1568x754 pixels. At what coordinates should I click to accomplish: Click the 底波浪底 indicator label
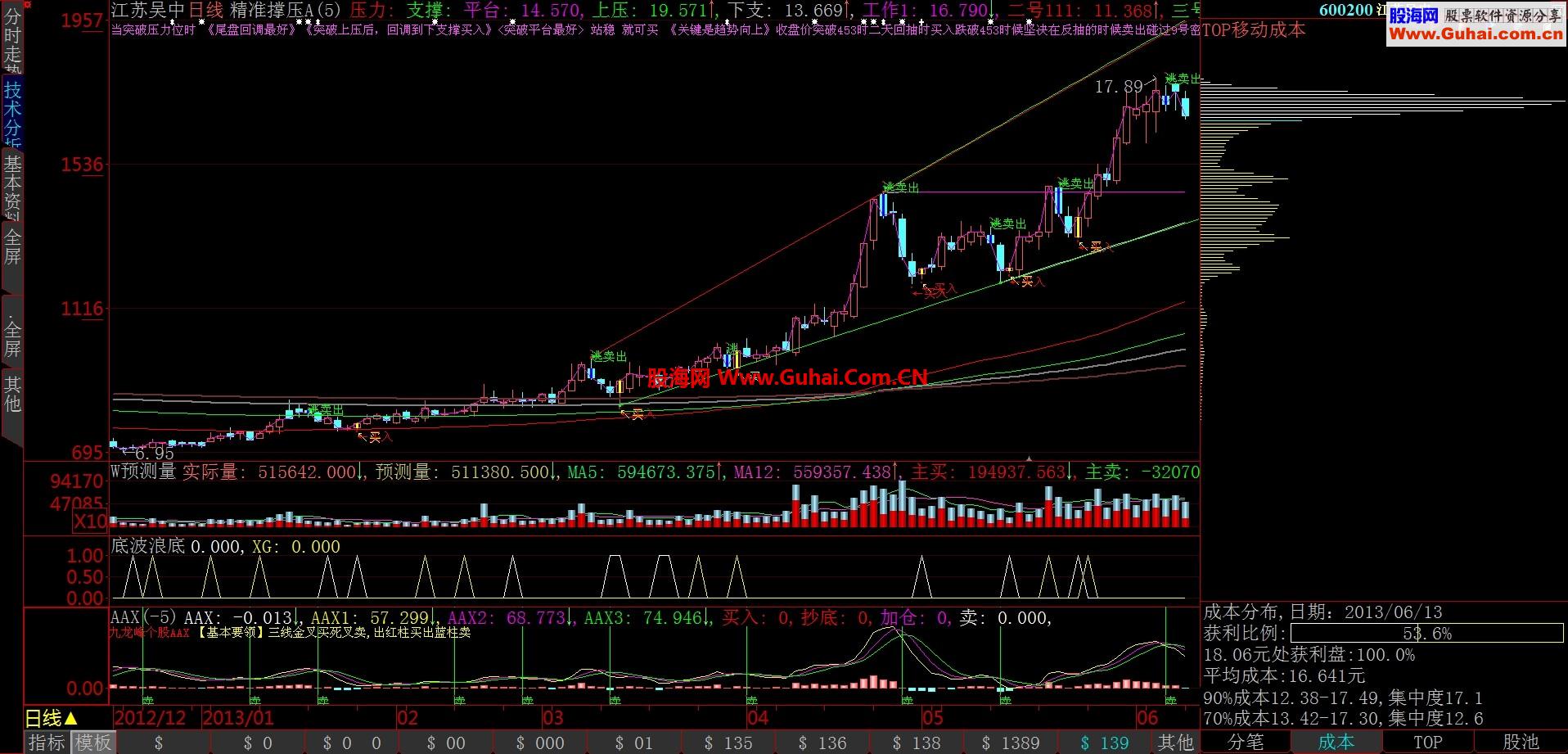148,546
